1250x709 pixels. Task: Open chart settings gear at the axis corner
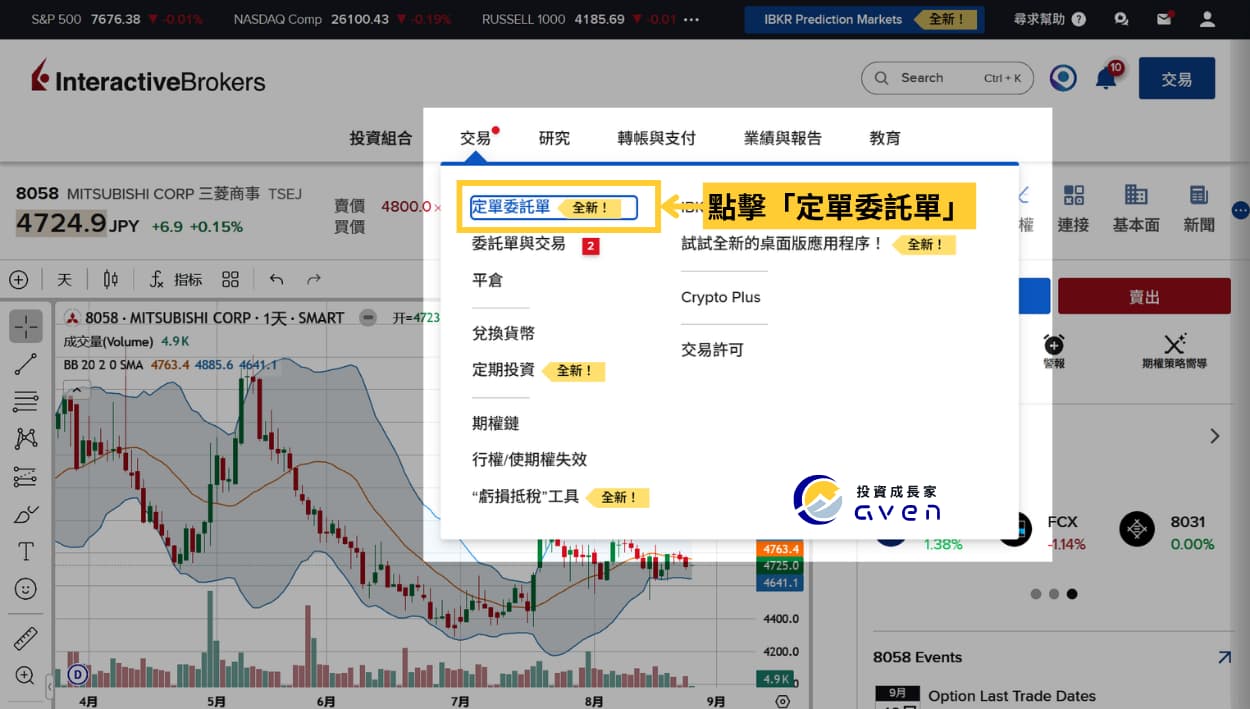click(783, 702)
